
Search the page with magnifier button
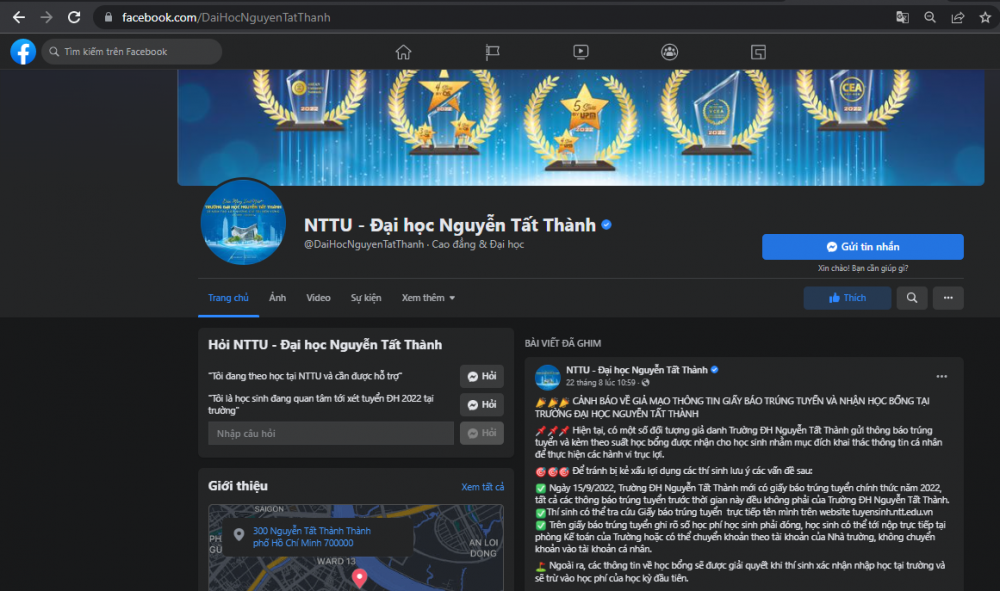(x=912, y=298)
